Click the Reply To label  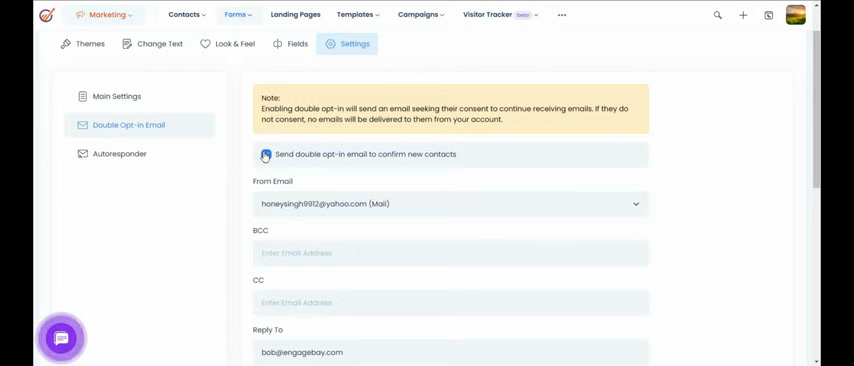tap(267, 330)
